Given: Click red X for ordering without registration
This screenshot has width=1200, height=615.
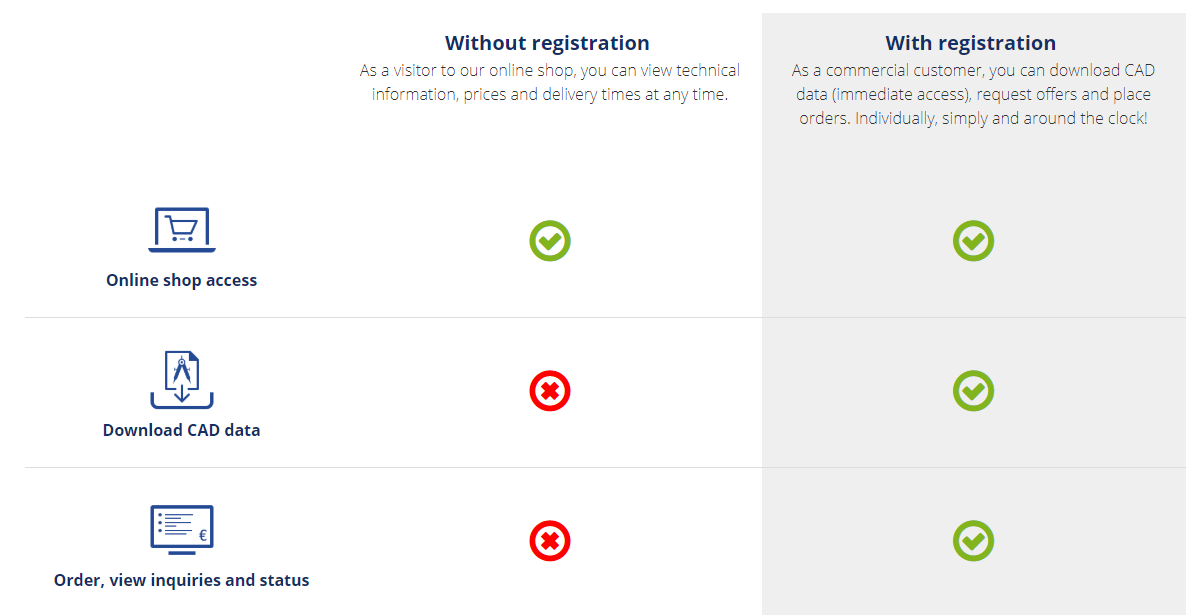Looking at the screenshot, I should click(x=550, y=541).
